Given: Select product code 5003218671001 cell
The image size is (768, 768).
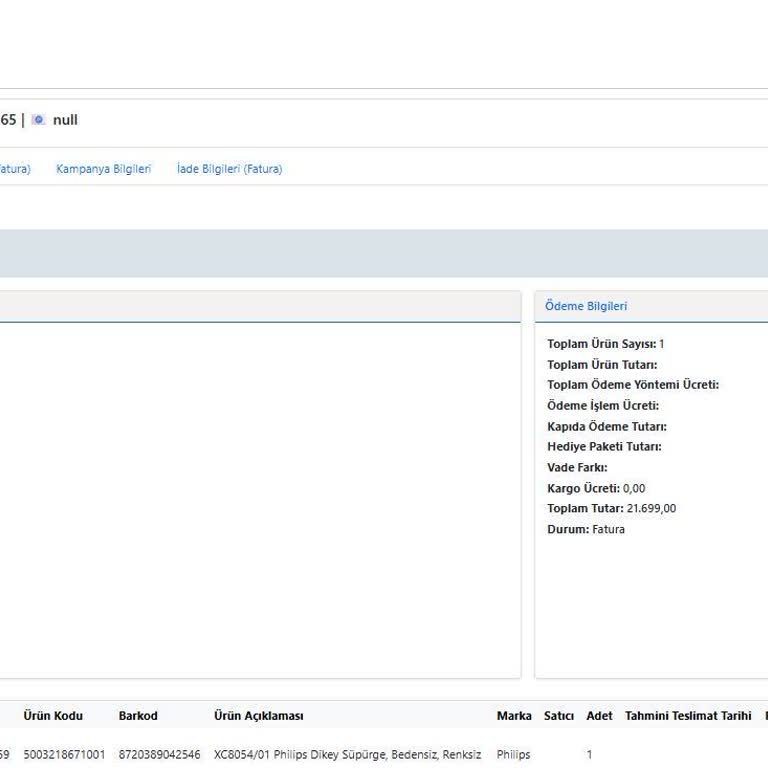Looking at the screenshot, I should coord(64,755).
